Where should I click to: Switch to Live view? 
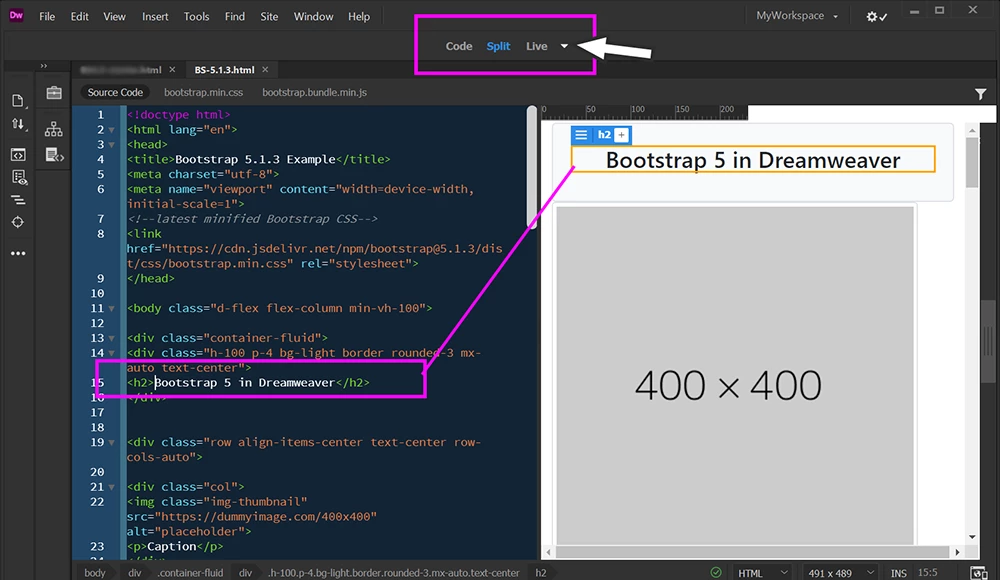(x=536, y=46)
